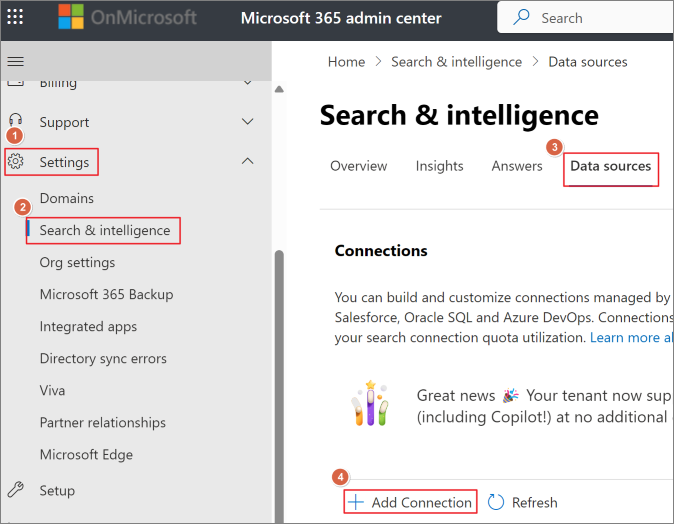Expand the Billing section chevron
The height and width of the screenshot is (524, 674).
coord(248,82)
